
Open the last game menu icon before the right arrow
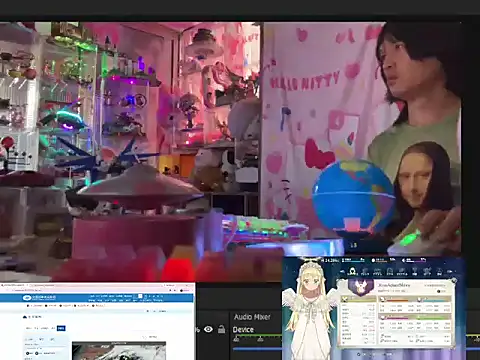click(440, 272)
